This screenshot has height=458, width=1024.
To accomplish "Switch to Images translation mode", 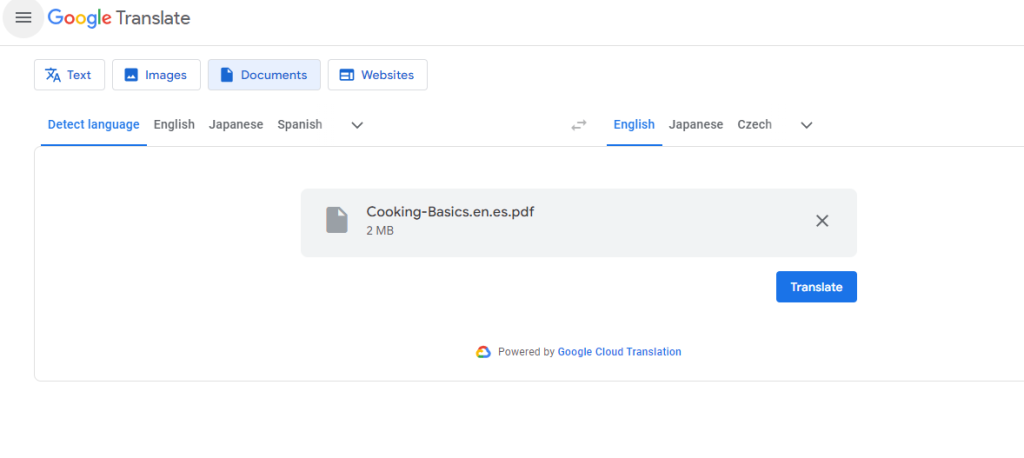I will 156,75.
